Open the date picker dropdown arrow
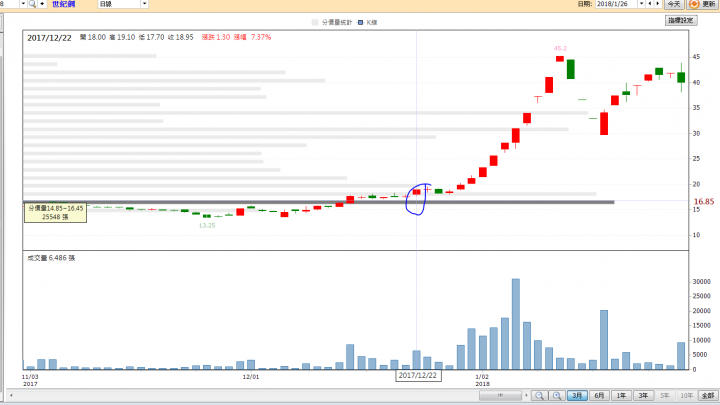This screenshot has height=405, width=720. click(x=641, y=4)
